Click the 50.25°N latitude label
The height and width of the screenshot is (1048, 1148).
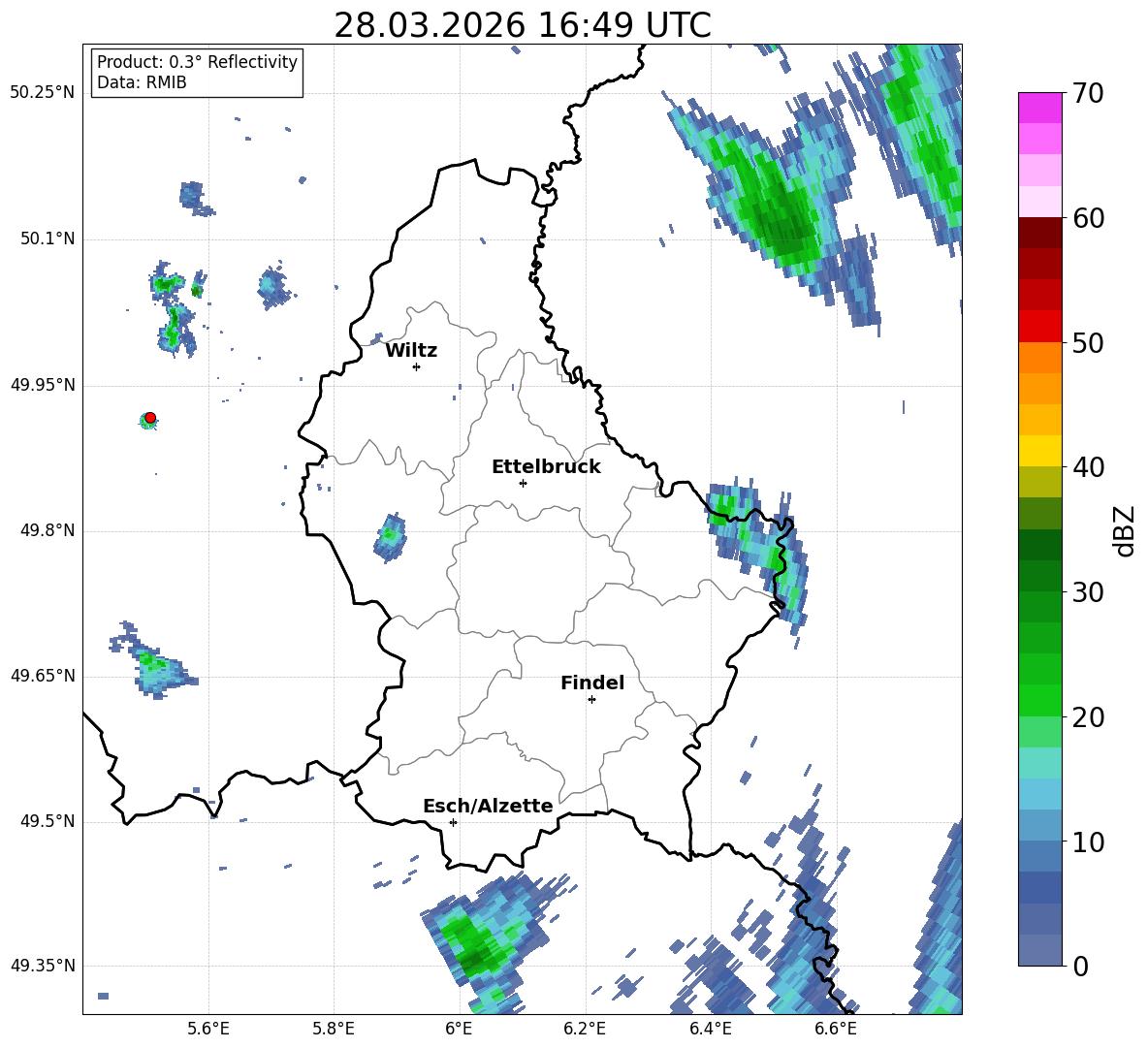point(43,93)
